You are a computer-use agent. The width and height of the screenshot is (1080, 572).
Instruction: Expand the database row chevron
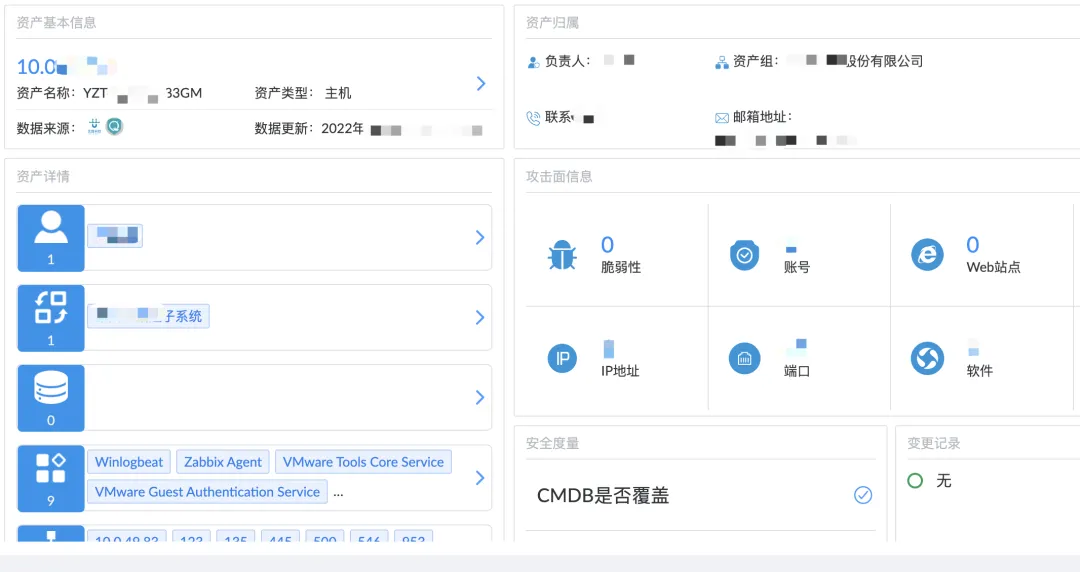(480, 398)
